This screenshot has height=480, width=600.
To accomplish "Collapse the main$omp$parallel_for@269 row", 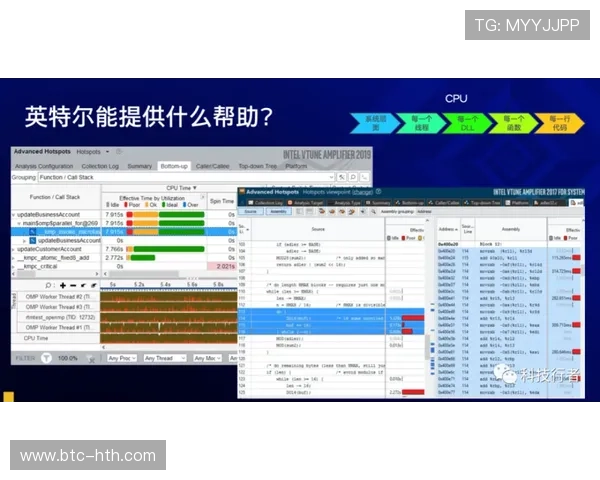I will (x=19, y=223).
